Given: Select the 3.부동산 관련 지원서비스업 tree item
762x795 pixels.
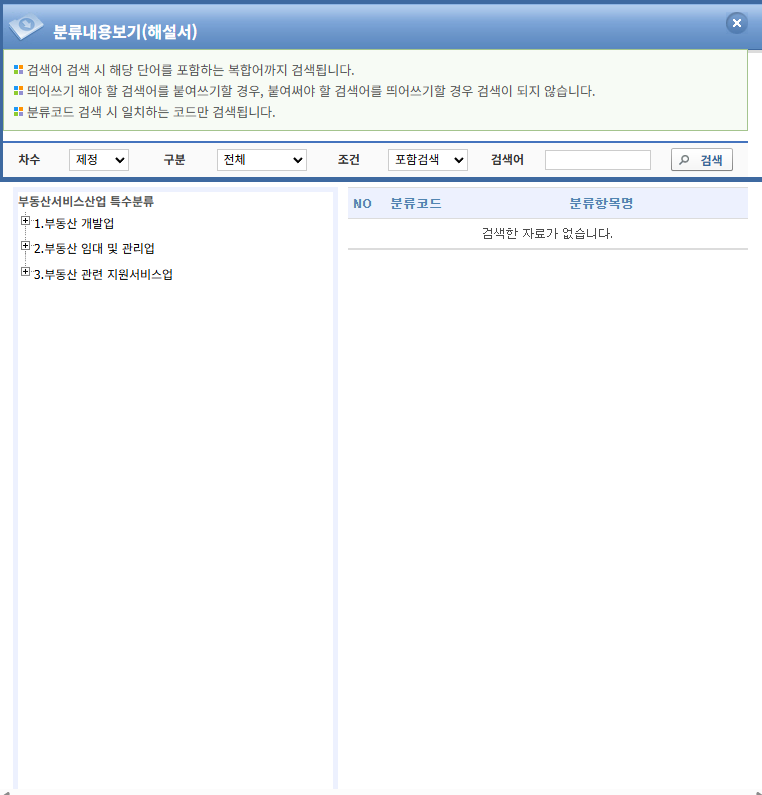Looking at the screenshot, I should pyautogui.click(x=103, y=274).
